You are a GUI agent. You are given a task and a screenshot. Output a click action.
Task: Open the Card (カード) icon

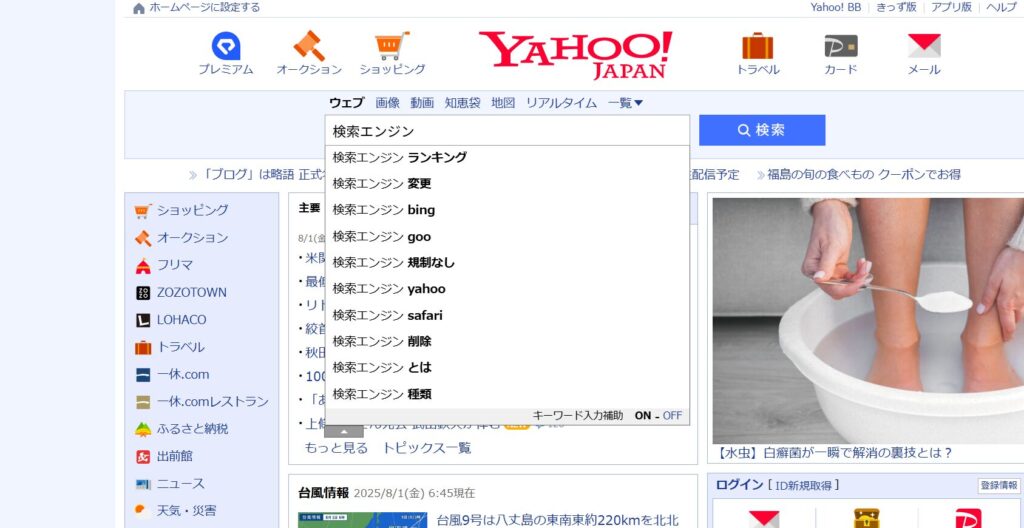pyautogui.click(x=840, y=46)
